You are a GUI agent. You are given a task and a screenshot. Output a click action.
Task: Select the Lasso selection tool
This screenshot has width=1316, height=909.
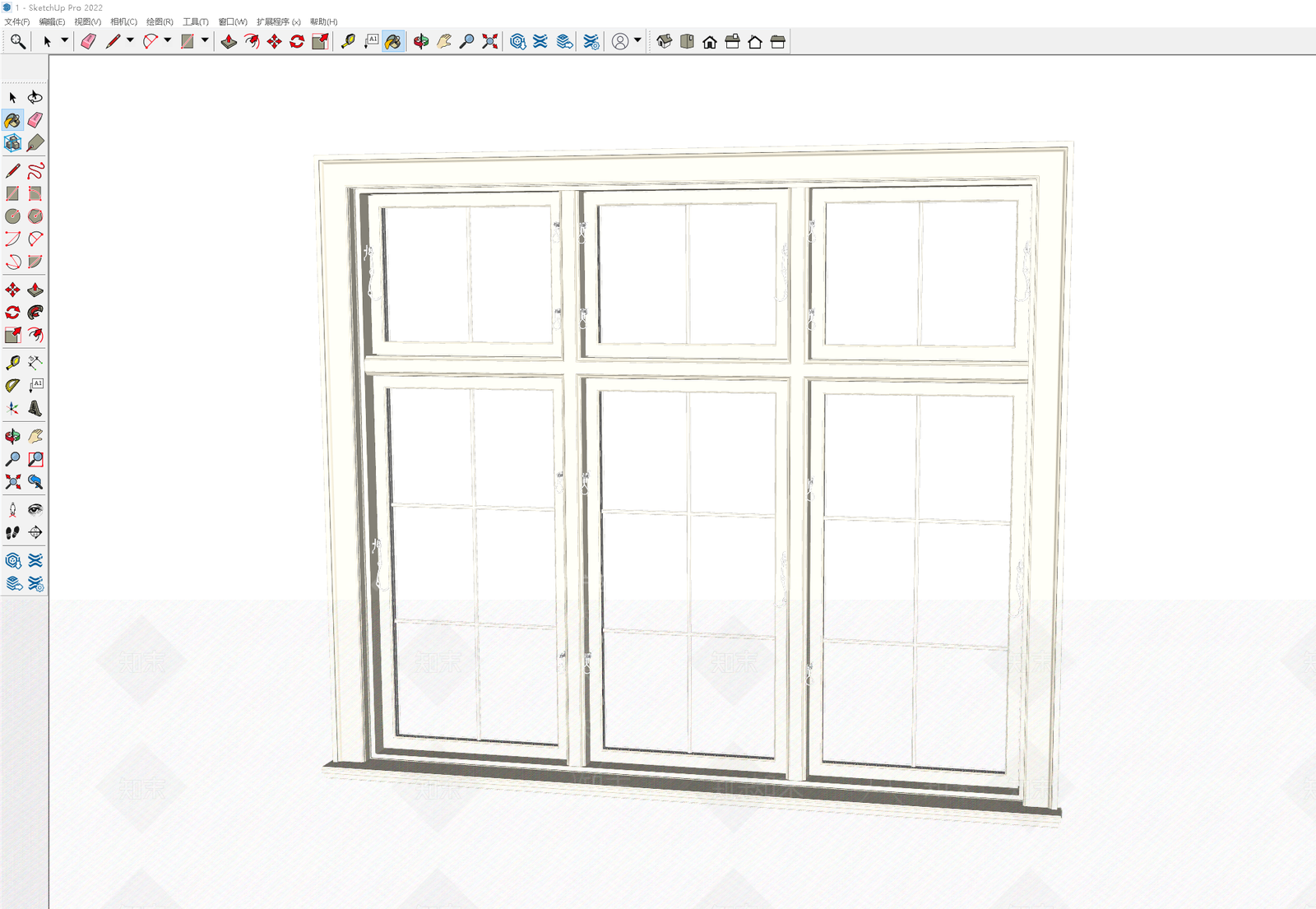click(x=35, y=97)
